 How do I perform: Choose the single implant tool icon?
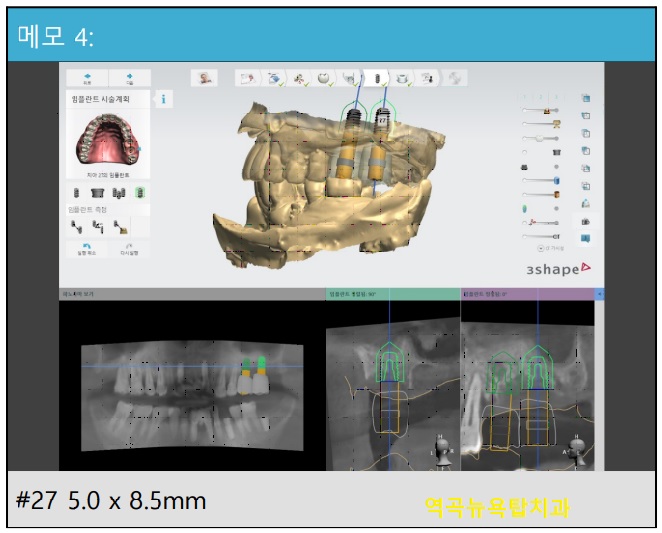pos(76,193)
